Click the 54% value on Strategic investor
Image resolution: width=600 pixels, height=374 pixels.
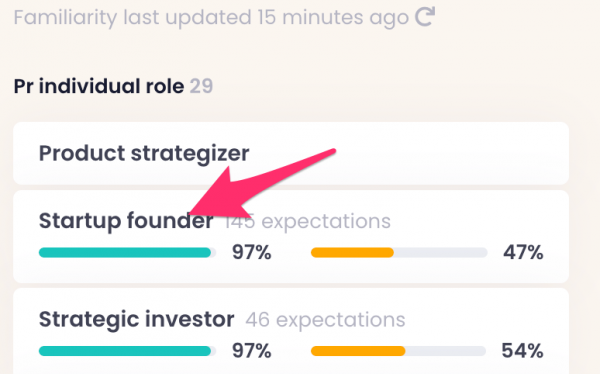click(x=522, y=351)
